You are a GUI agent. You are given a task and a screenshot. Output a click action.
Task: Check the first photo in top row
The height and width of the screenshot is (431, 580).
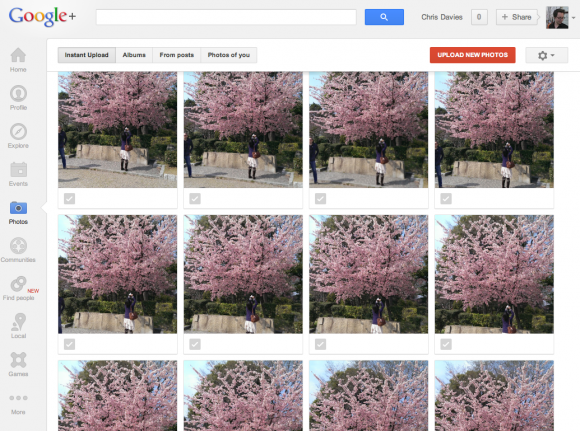(69, 199)
